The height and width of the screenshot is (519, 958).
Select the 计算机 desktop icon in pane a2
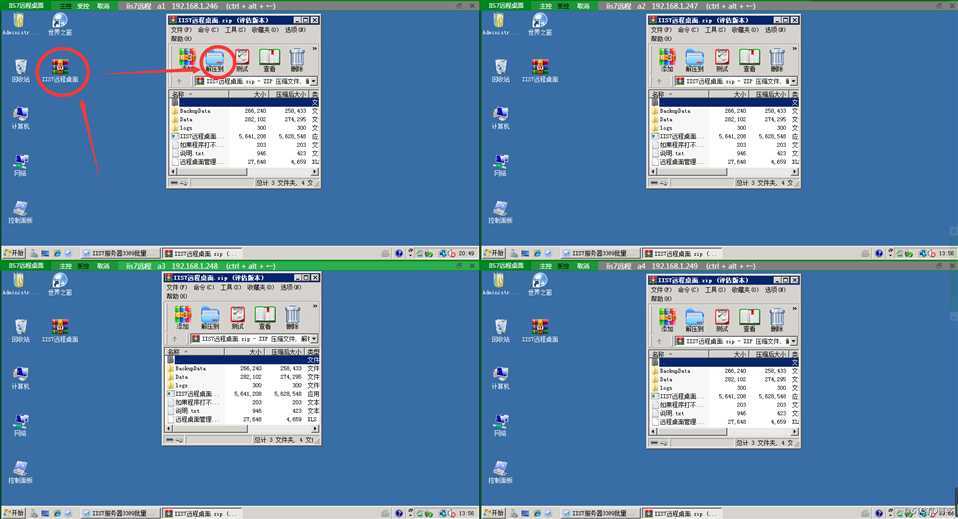click(x=500, y=118)
